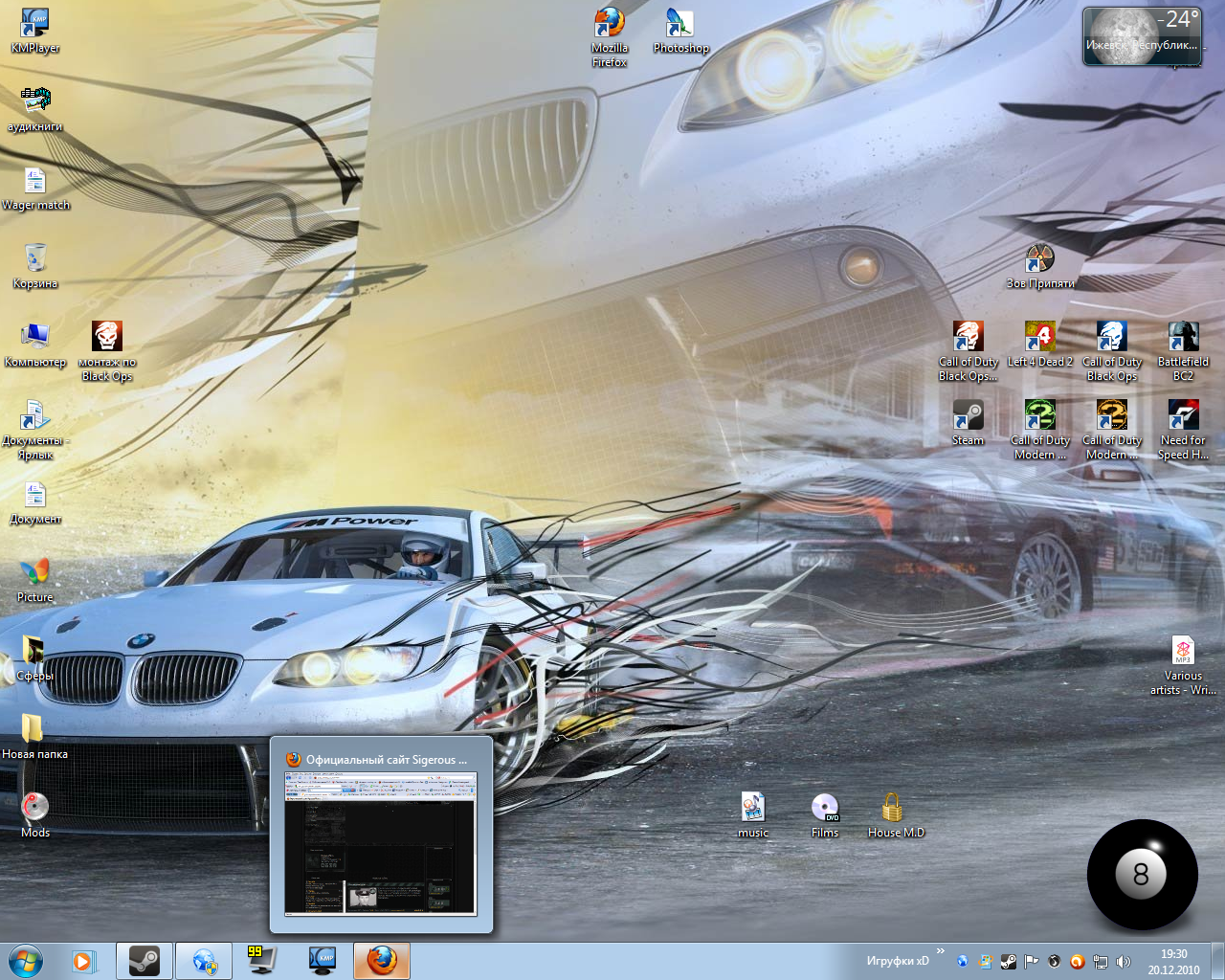The image size is (1225, 980).
Task: Open the network tray icon
Action: [x=1100, y=962]
